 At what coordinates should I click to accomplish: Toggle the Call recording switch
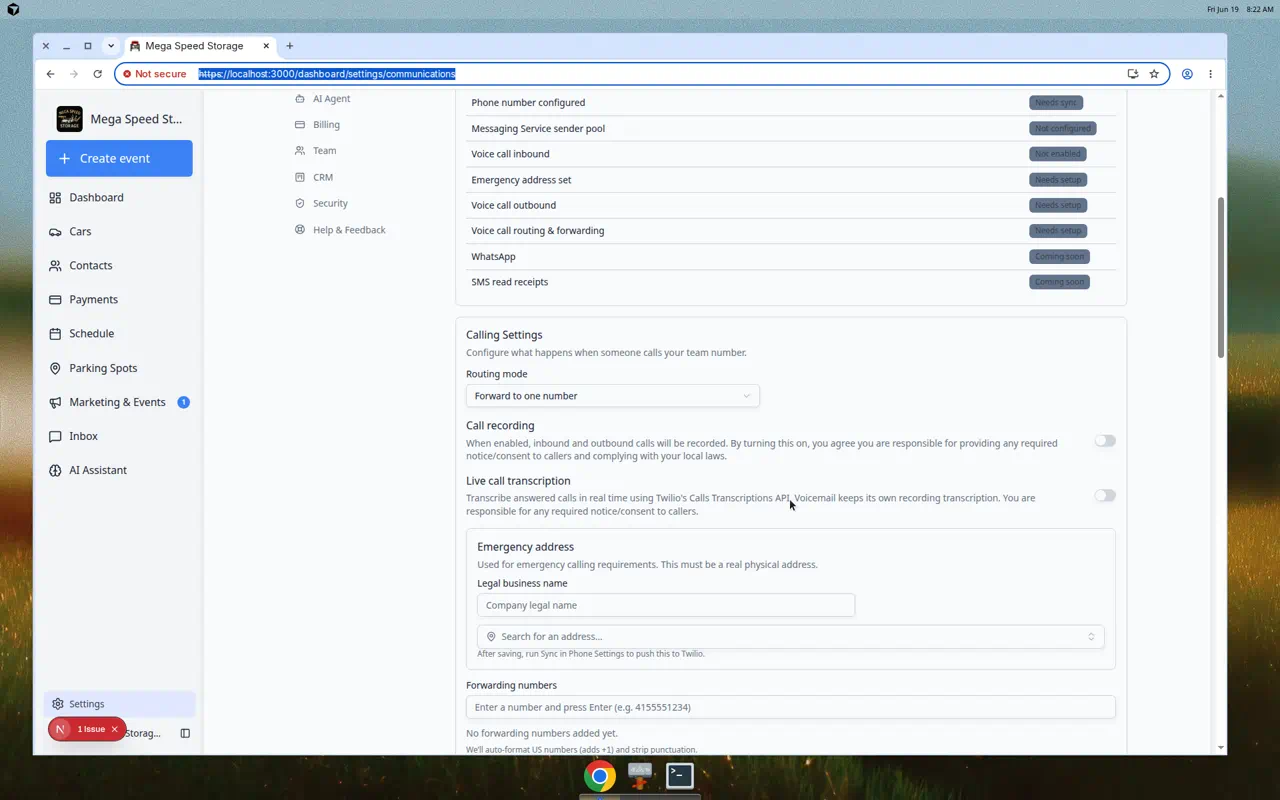(x=1105, y=441)
